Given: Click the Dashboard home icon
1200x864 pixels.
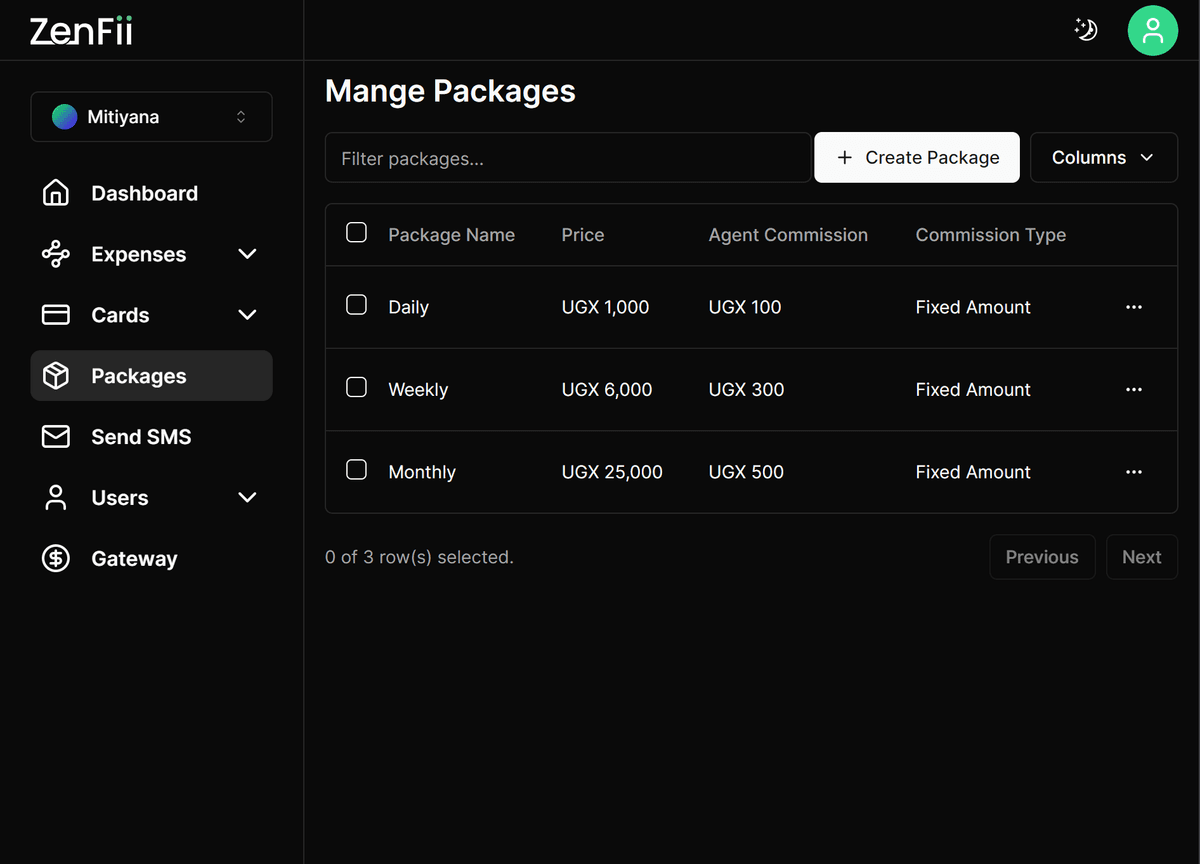Looking at the screenshot, I should click(x=56, y=193).
